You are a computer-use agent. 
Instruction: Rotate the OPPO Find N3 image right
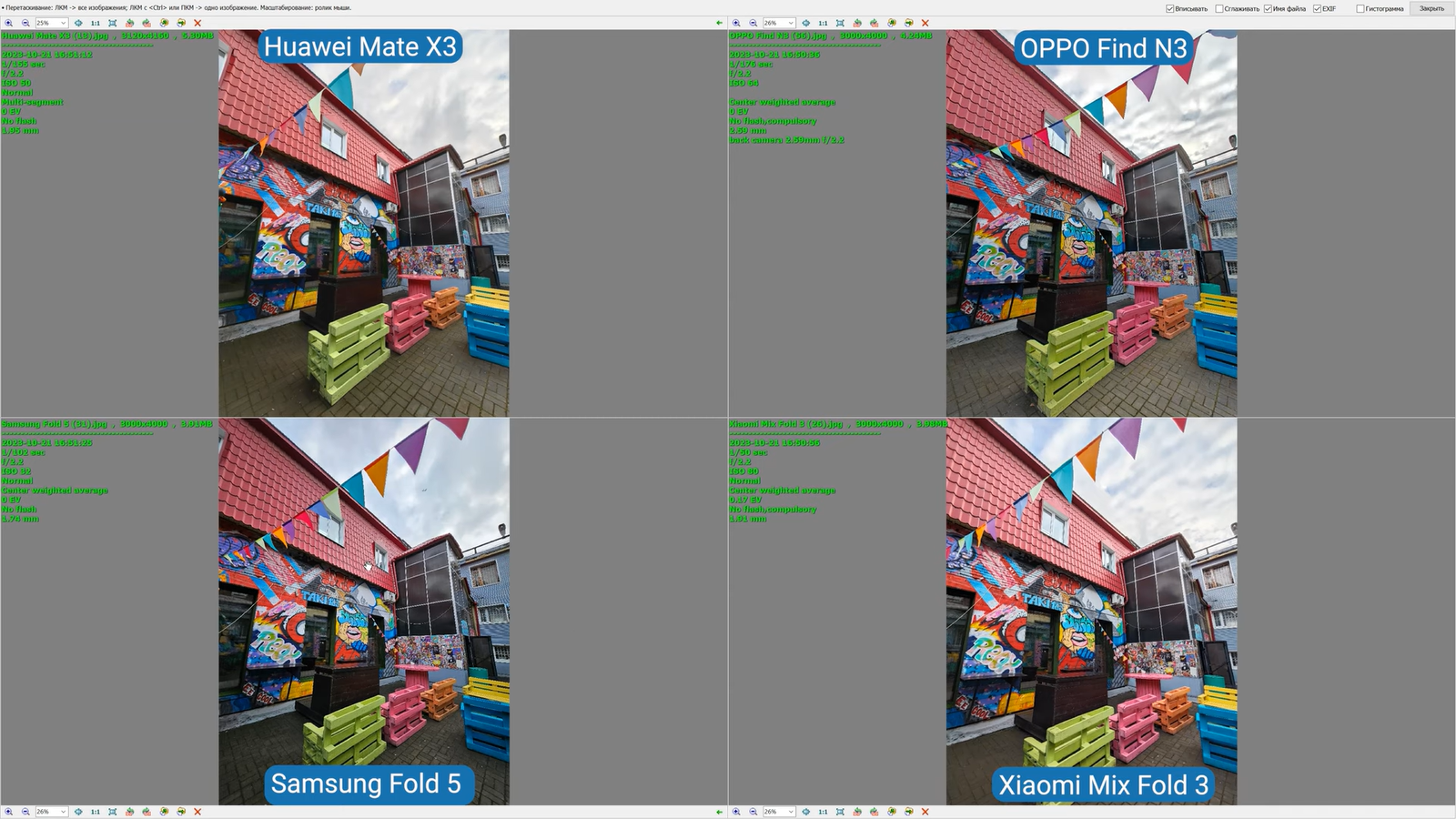pyautogui.click(x=875, y=23)
